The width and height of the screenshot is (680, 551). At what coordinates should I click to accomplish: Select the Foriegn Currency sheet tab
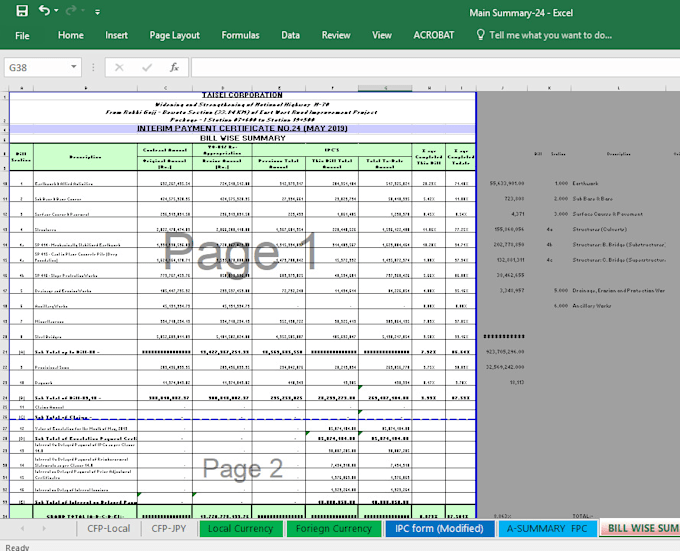[333, 528]
